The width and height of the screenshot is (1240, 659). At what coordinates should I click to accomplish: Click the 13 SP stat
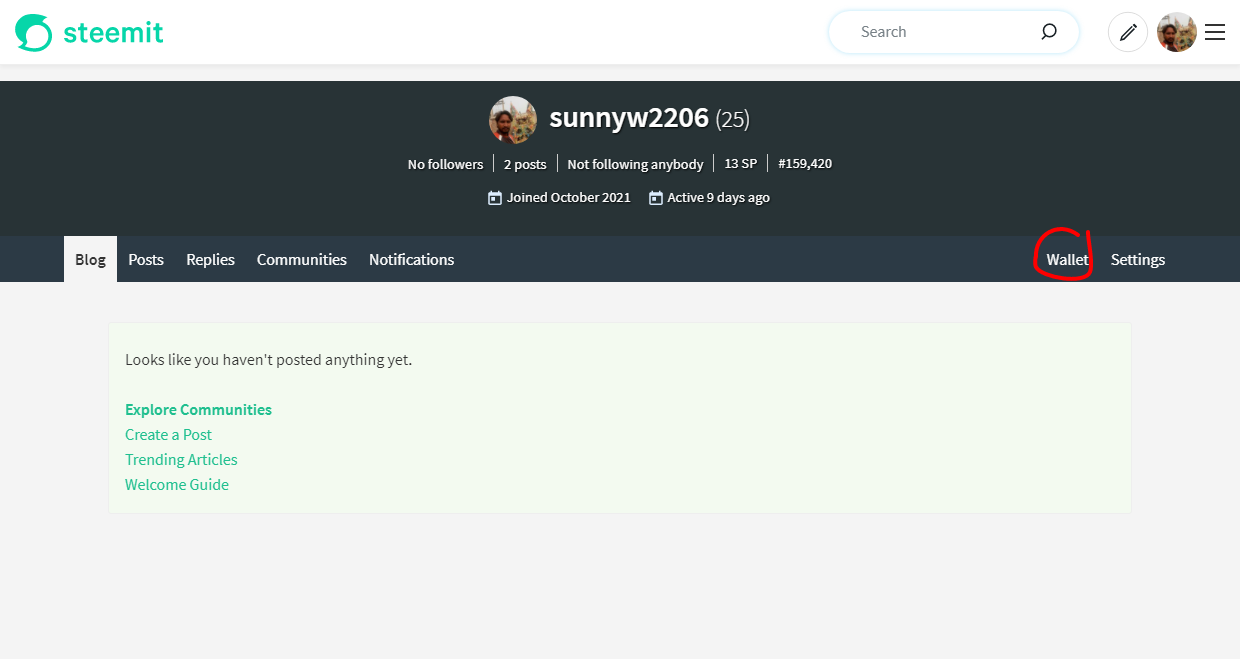point(740,163)
